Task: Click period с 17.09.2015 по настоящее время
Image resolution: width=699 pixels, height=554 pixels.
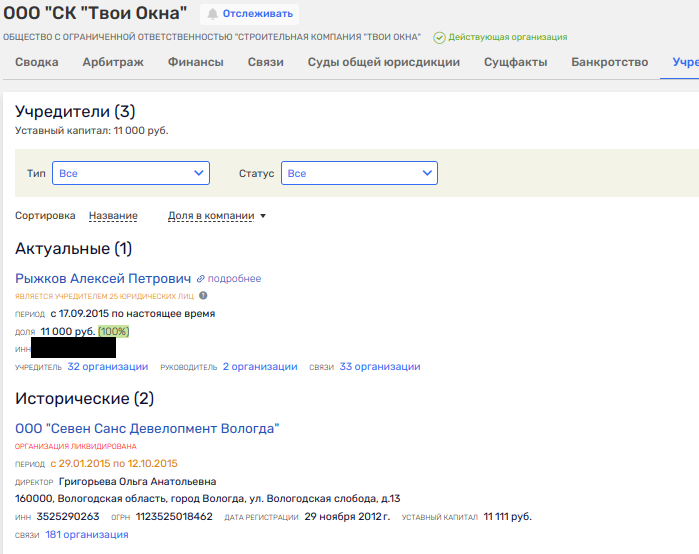Action: (x=133, y=314)
